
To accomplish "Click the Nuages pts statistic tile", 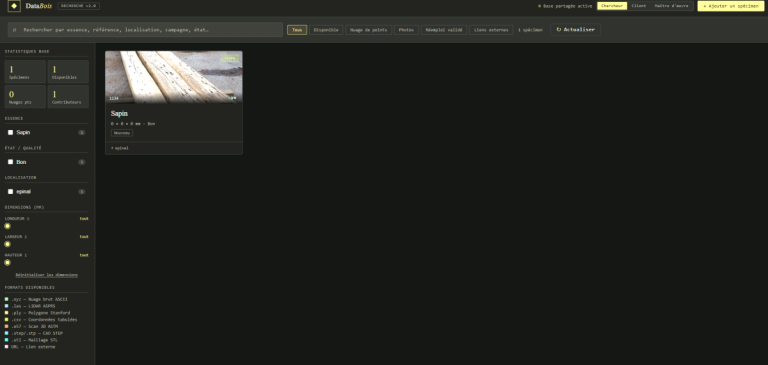I will tap(25, 97).
